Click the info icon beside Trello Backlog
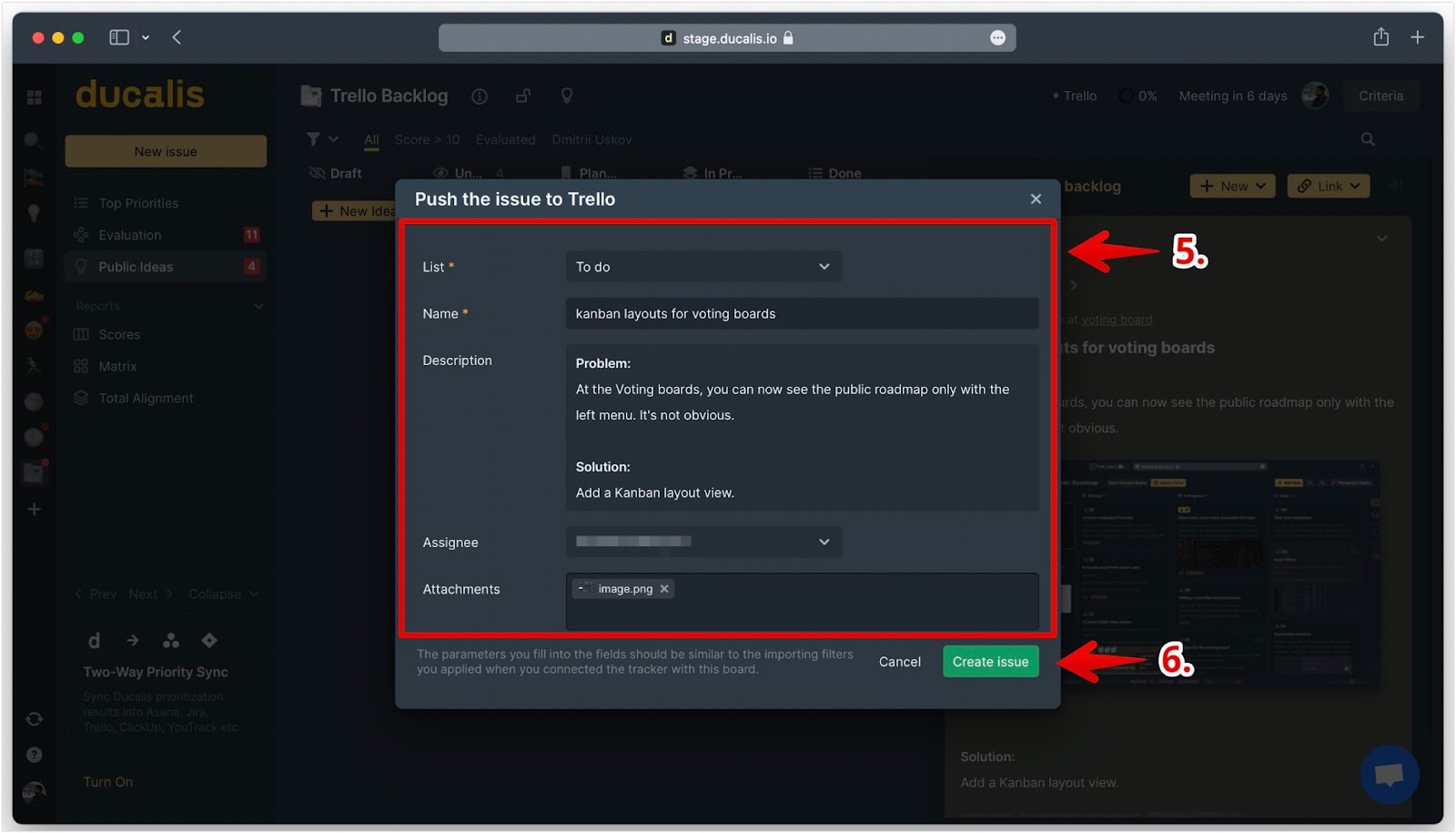The image size is (1456, 833). (x=480, y=96)
